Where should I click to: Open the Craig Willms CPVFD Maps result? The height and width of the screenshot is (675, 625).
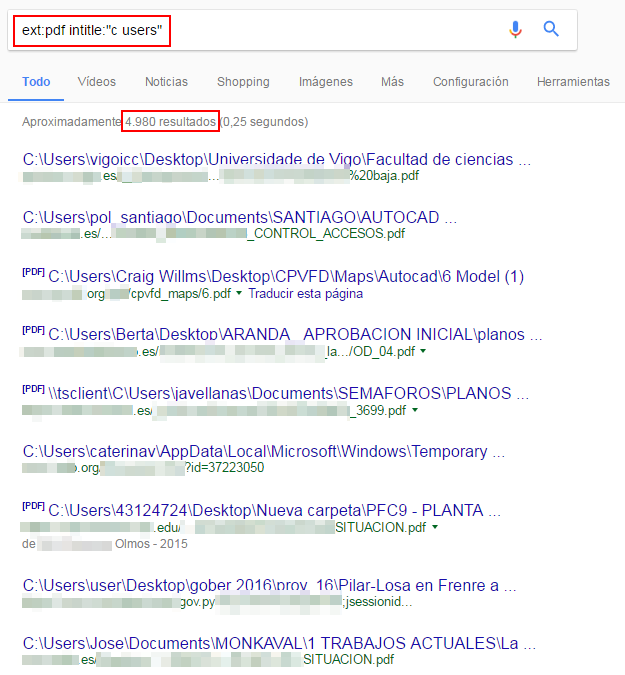pos(286,276)
